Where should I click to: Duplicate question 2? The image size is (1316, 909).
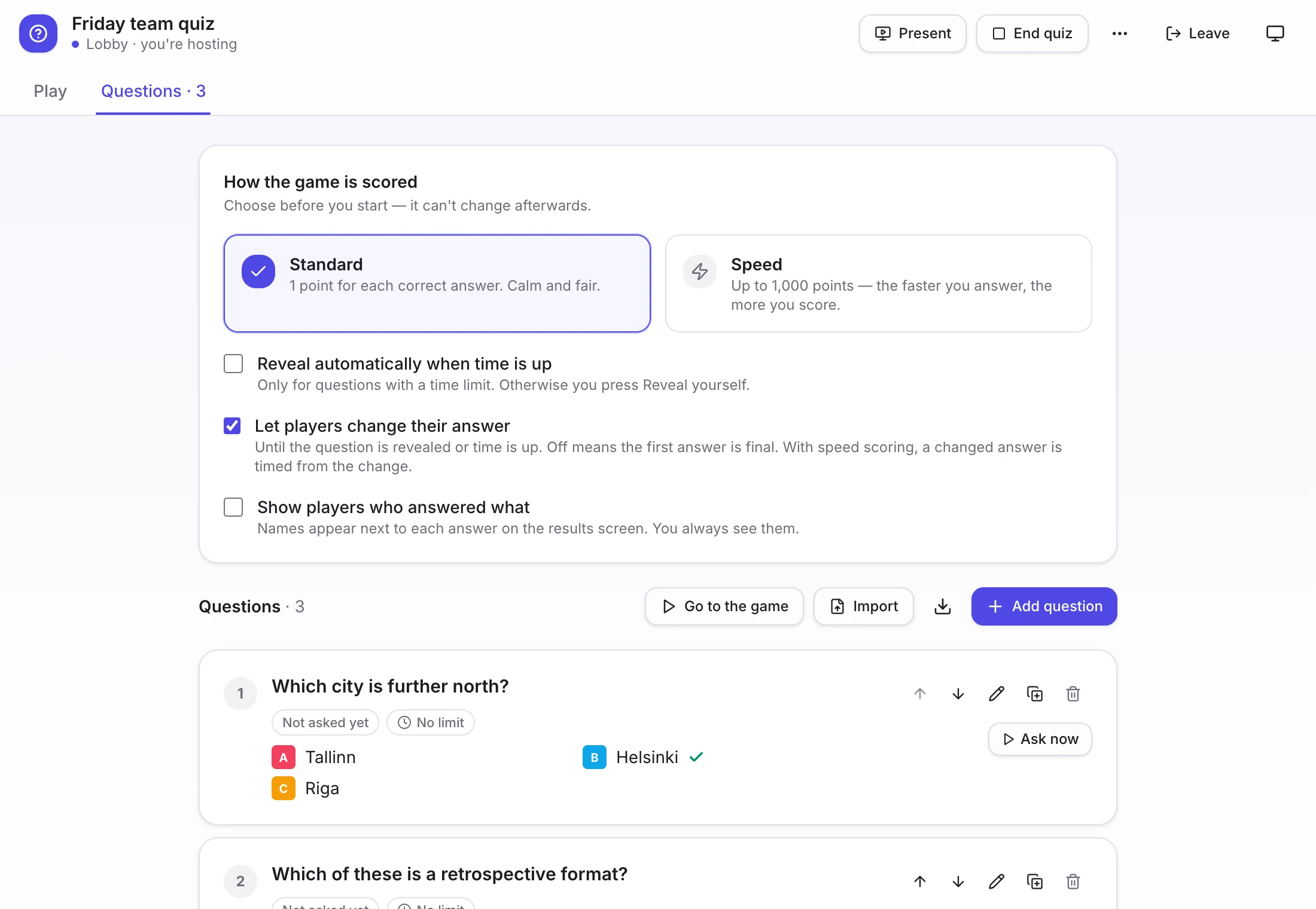(x=1035, y=881)
